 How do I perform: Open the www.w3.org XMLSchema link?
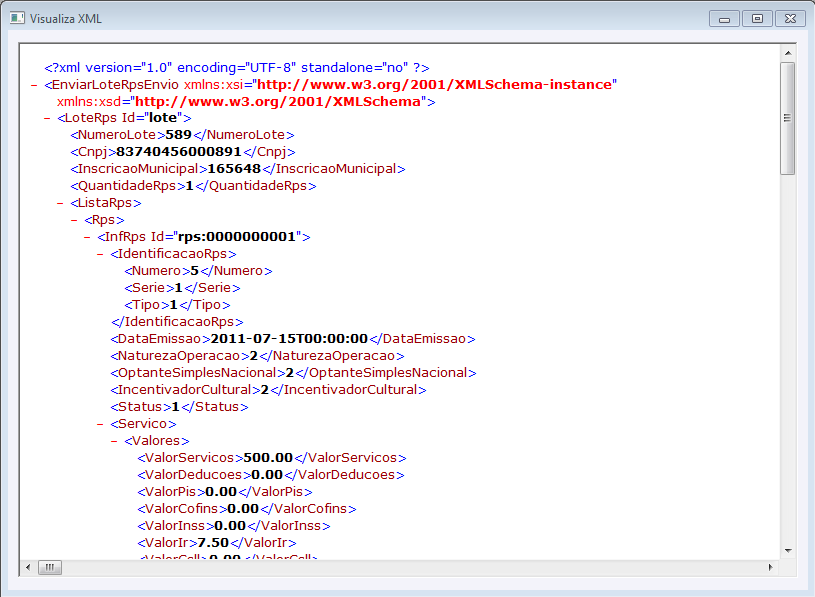[x=279, y=101]
